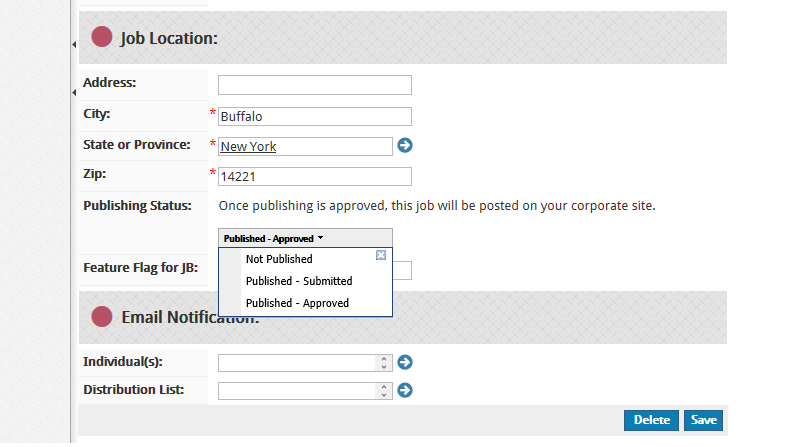Click the lower left panel collapse arrow
Image resolution: width=797 pixels, height=447 pixels.
coord(74,93)
